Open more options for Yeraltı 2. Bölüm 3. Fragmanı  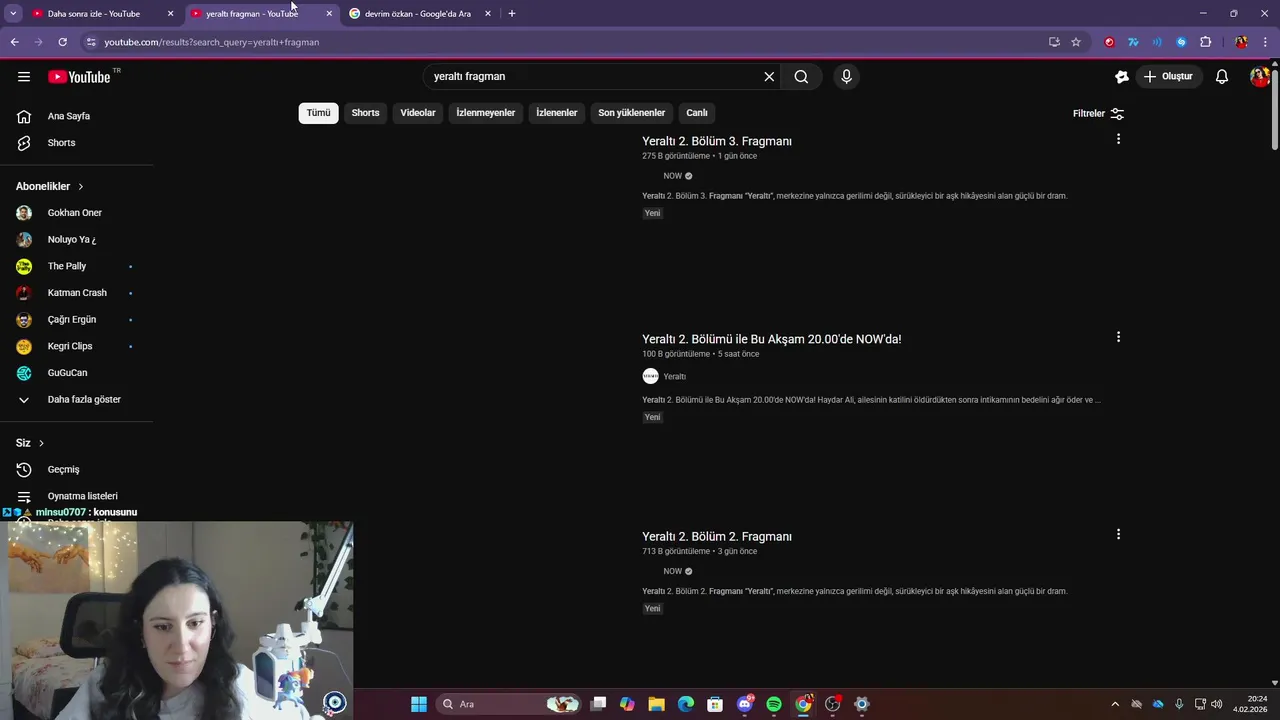(x=1118, y=139)
